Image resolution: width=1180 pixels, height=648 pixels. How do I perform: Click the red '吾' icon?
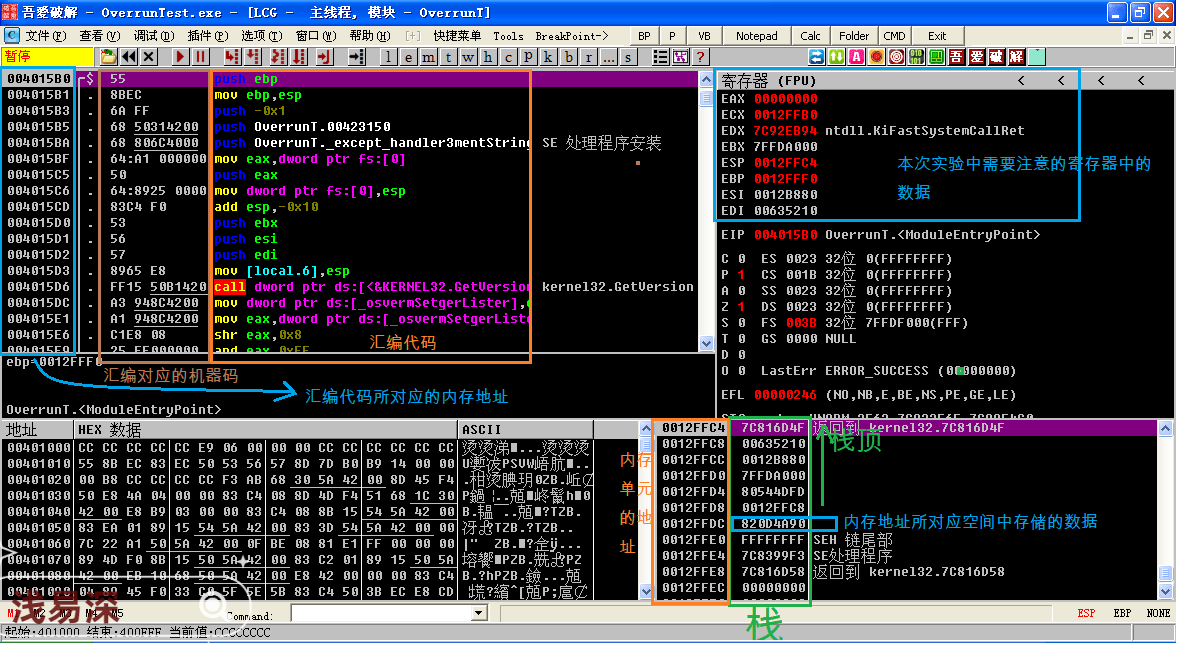[956, 56]
